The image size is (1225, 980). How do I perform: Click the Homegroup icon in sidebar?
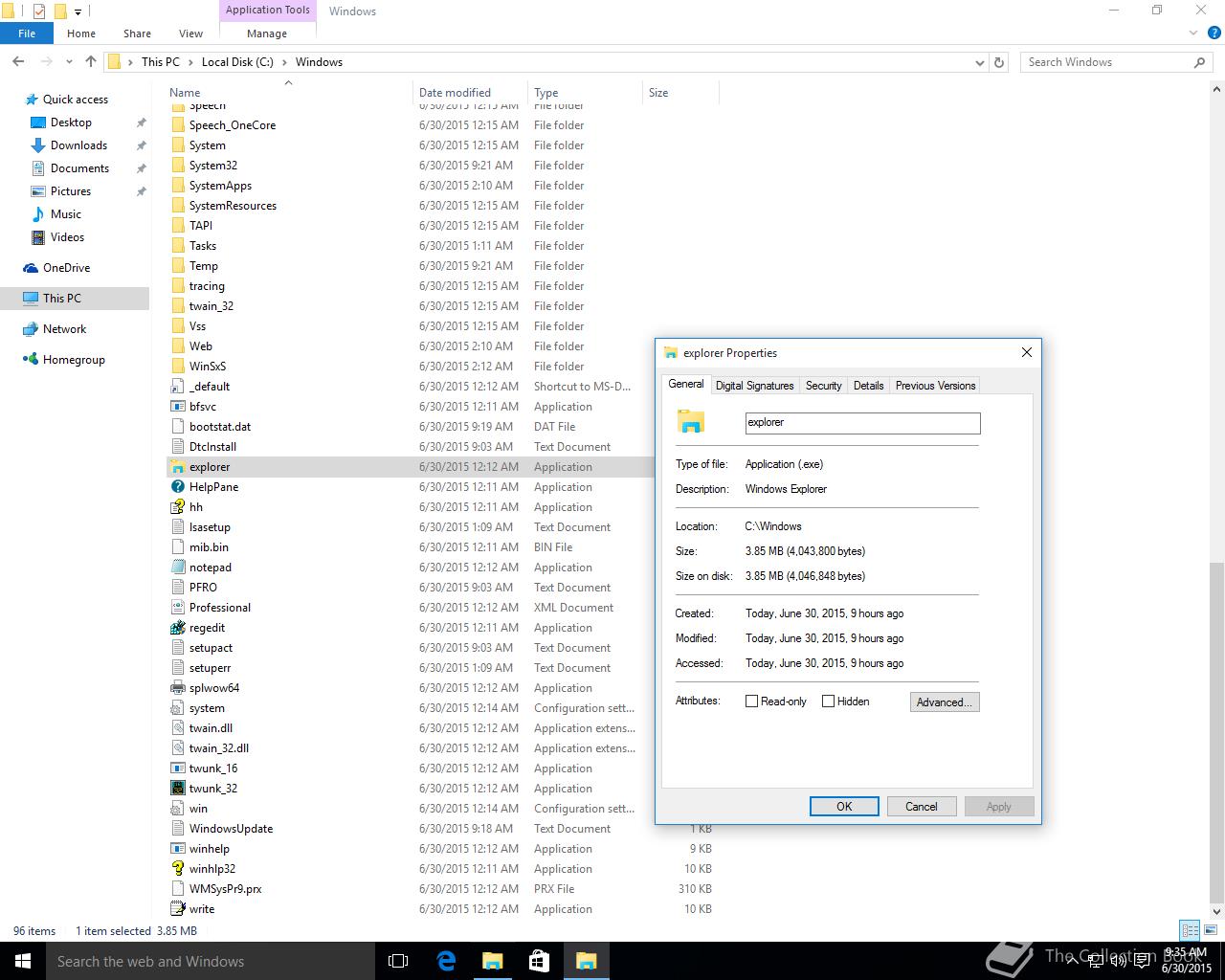pyautogui.click(x=31, y=360)
